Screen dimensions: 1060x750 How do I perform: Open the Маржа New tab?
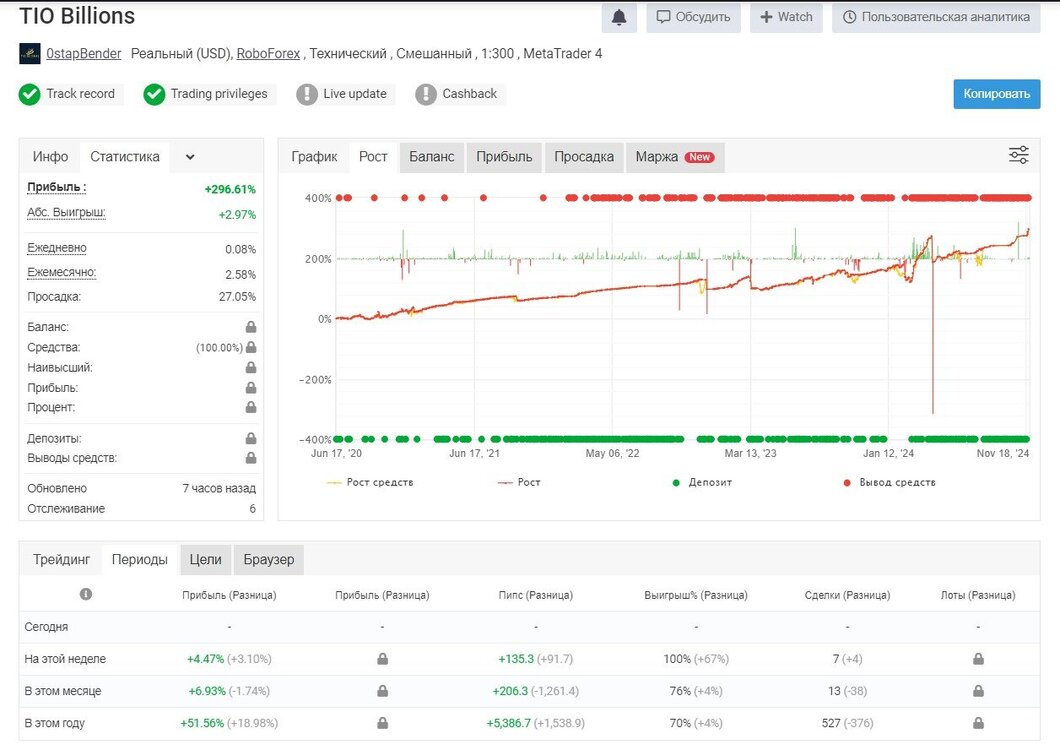point(675,157)
